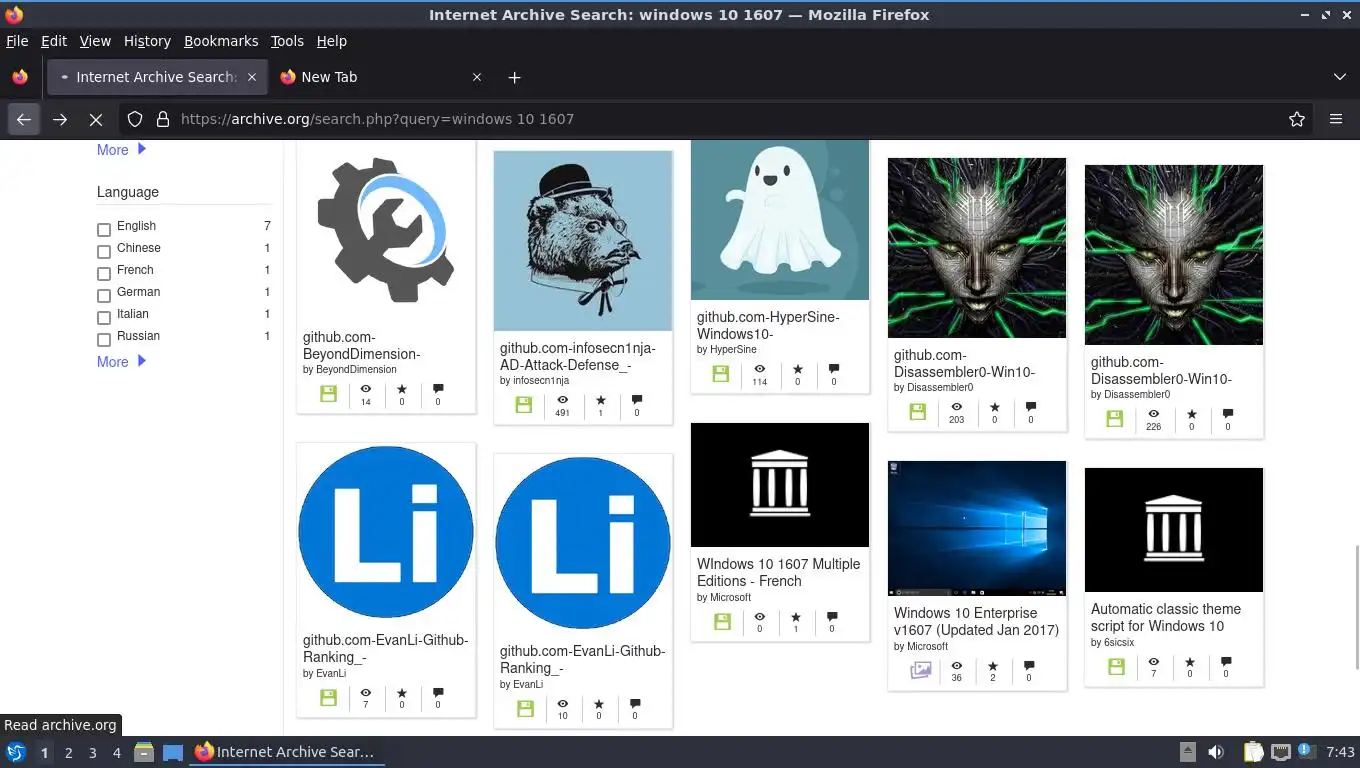Open github.com-infosecn1nja-AD-Attack-Defense title link
Image resolution: width=1360 pixels, height=768 pixels.
578,357
